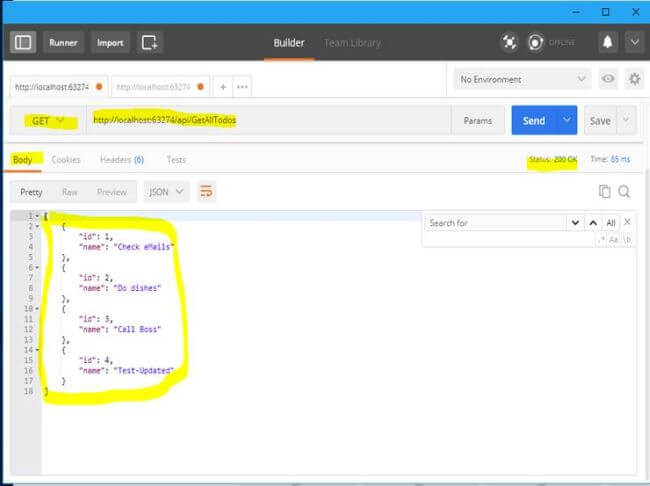Maximize the Postman window
Screen dimensions: 650x486
[605, 12]
